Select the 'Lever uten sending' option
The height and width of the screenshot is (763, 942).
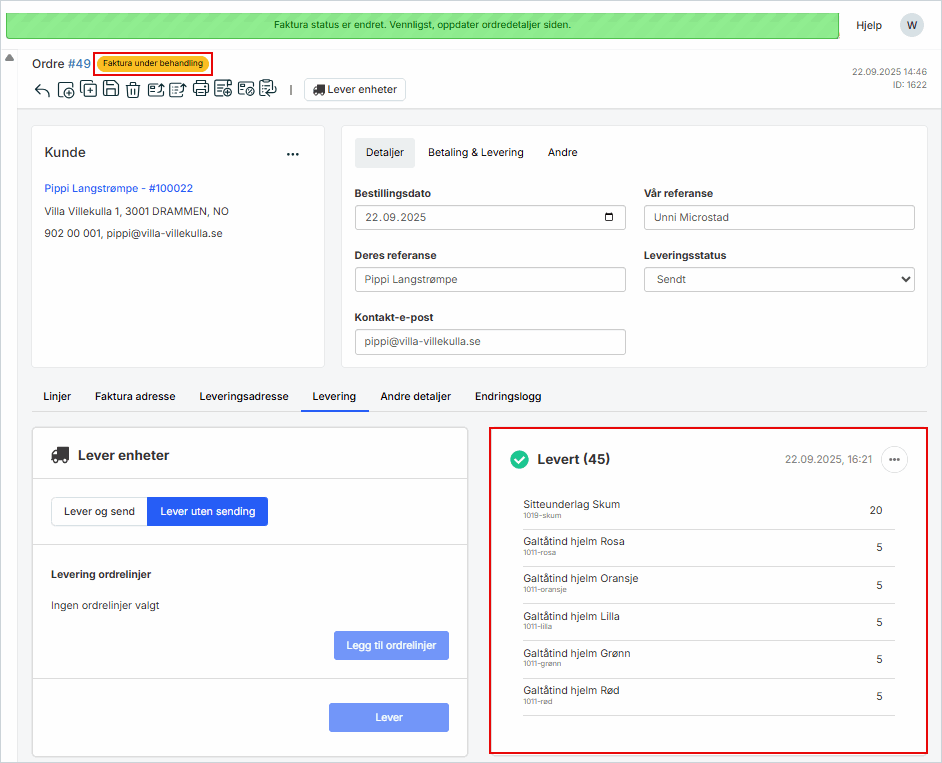pos(207,511)
